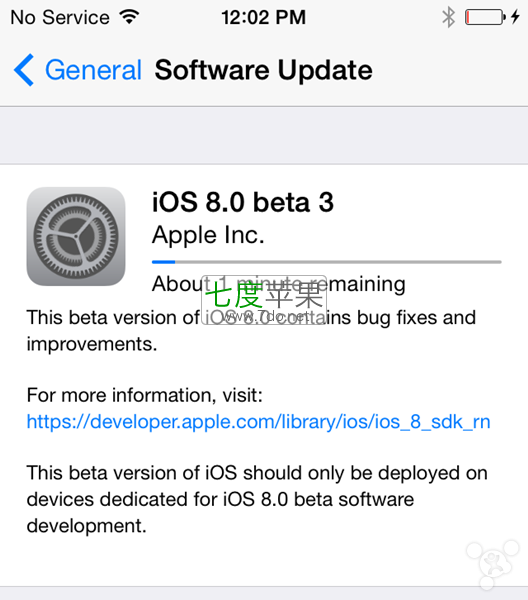The width and height of the screenshot is (528, 600).
Task: Tap the Wi-Fi status icon
Action: [129, 17]
